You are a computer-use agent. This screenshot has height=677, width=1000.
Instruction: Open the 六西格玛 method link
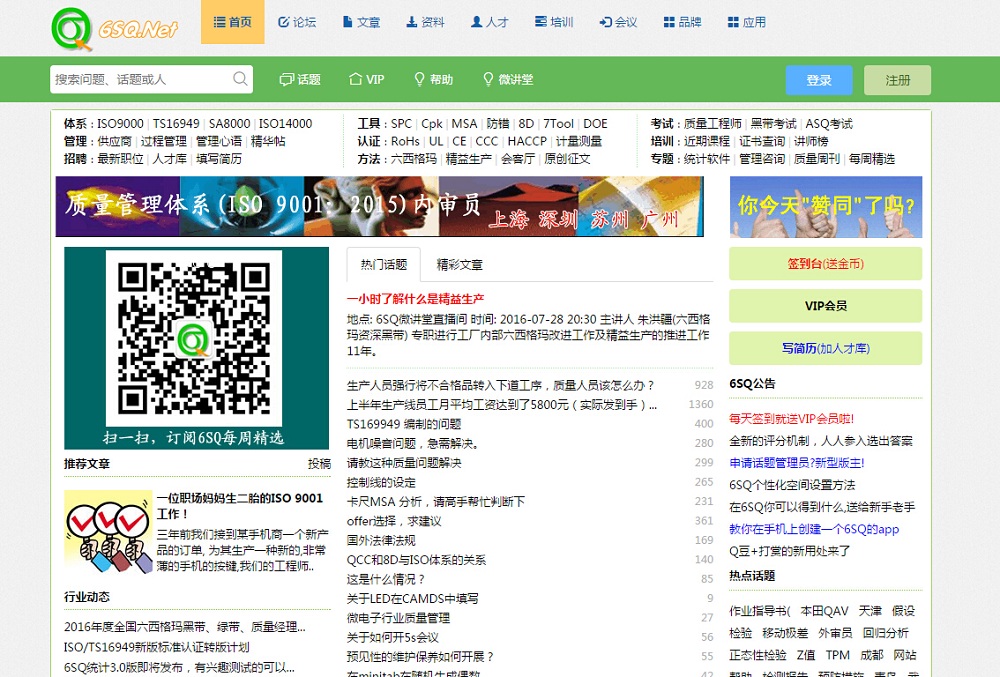coord(413,159)
